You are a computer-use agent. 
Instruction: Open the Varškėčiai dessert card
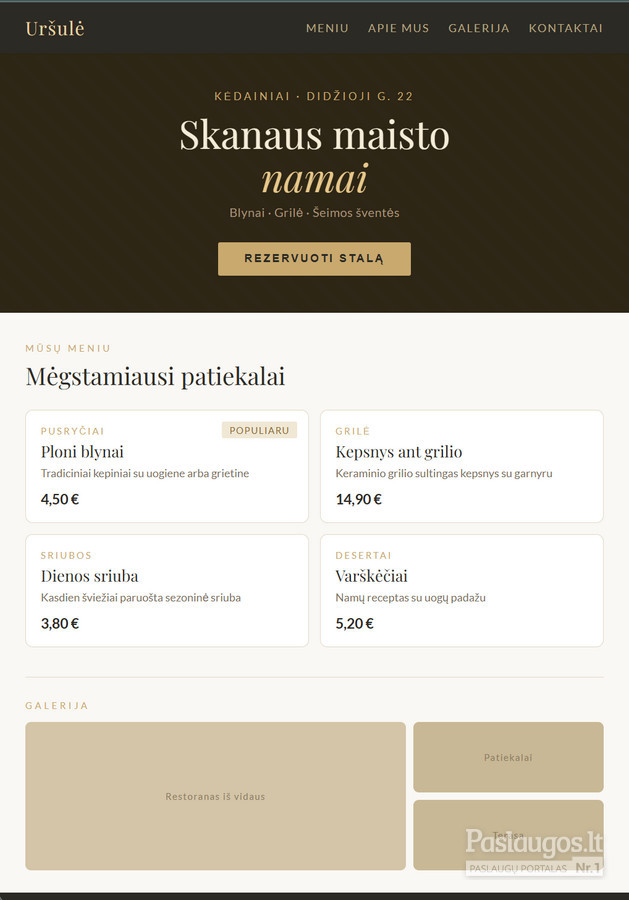pyautogui.click(x=461, y=591)
